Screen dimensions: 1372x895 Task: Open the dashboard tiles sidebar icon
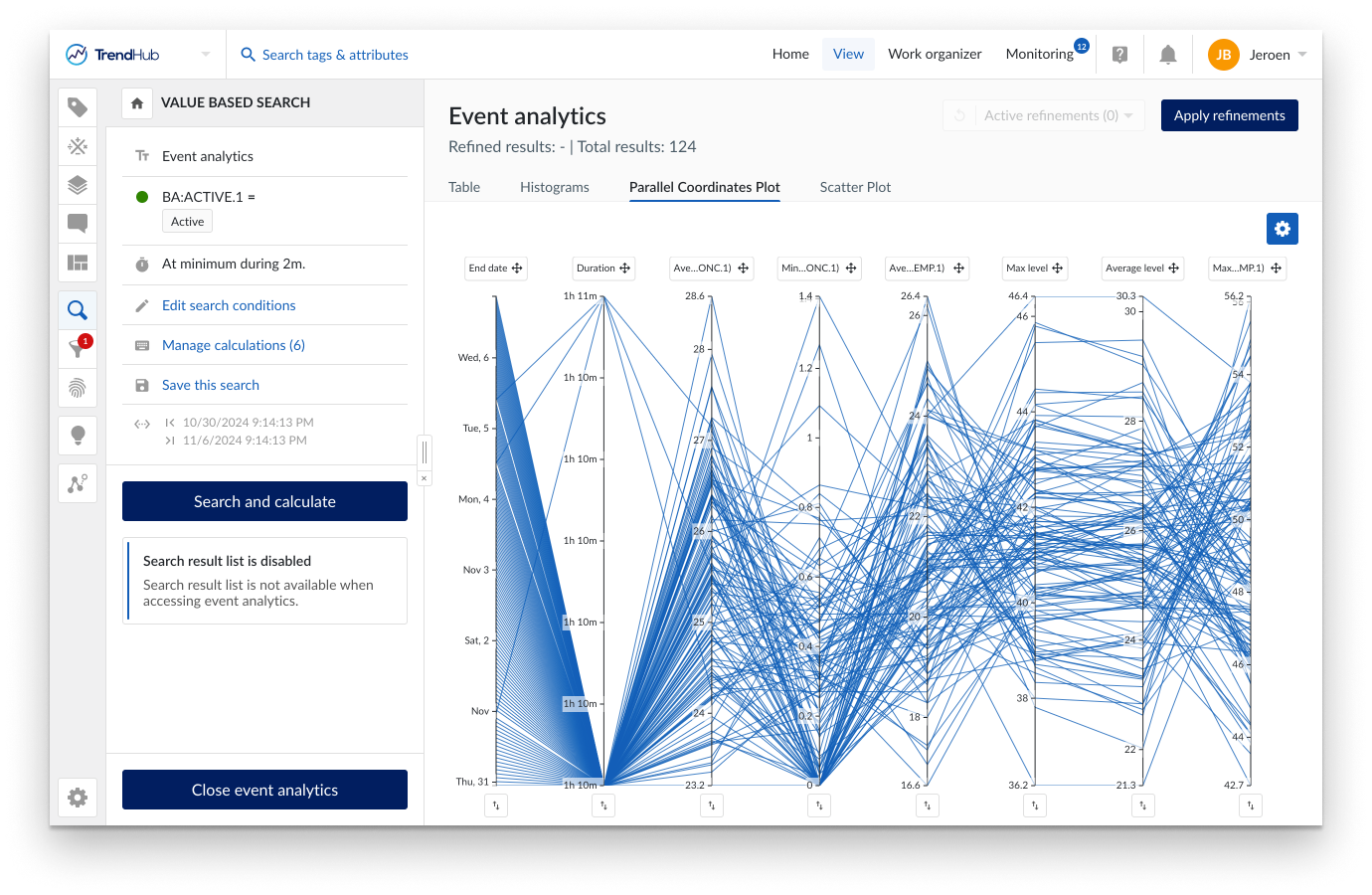coord(78,263)
